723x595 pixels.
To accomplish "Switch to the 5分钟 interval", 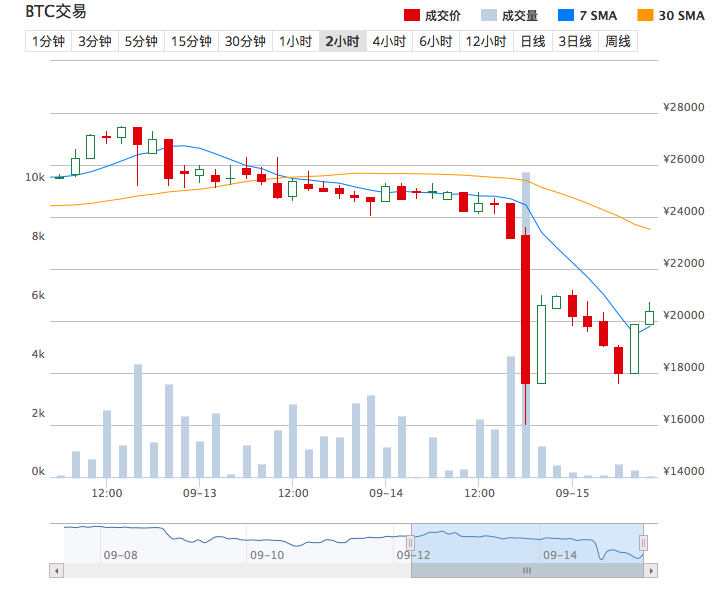I will pos(142,42).
